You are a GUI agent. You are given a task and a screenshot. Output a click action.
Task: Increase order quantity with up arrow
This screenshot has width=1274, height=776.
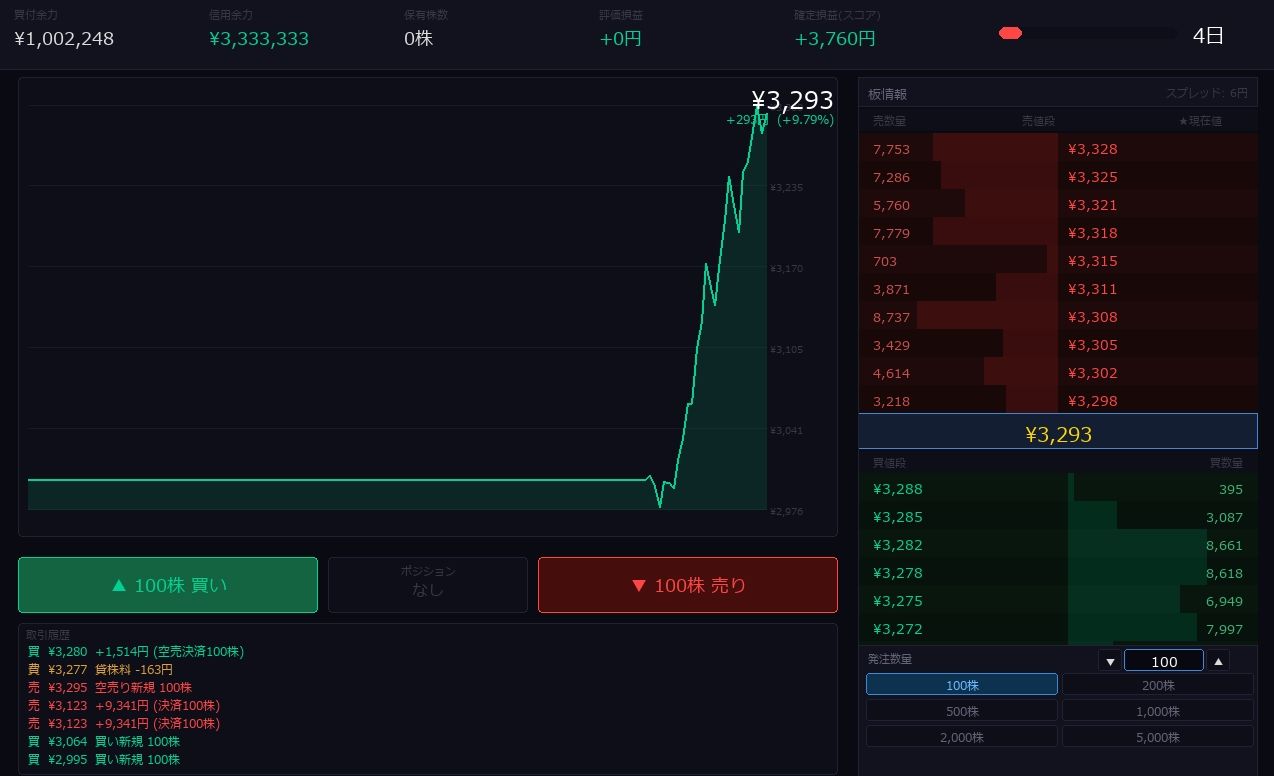(x=1217, y=661)
